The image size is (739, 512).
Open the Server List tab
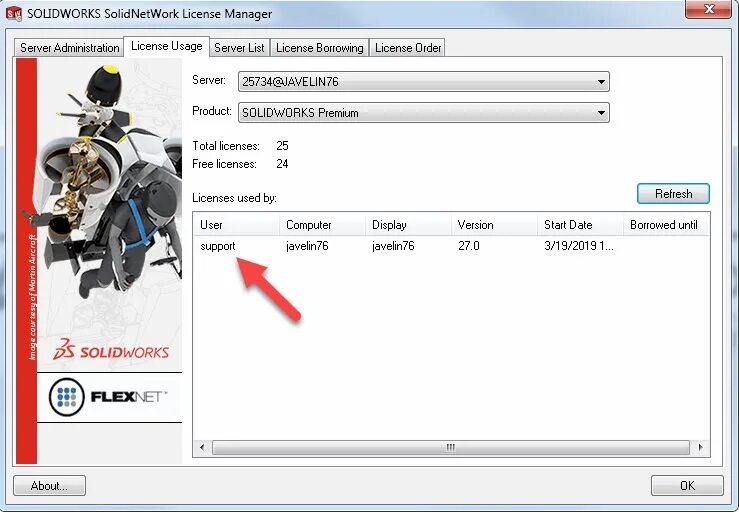click(239, 48)
